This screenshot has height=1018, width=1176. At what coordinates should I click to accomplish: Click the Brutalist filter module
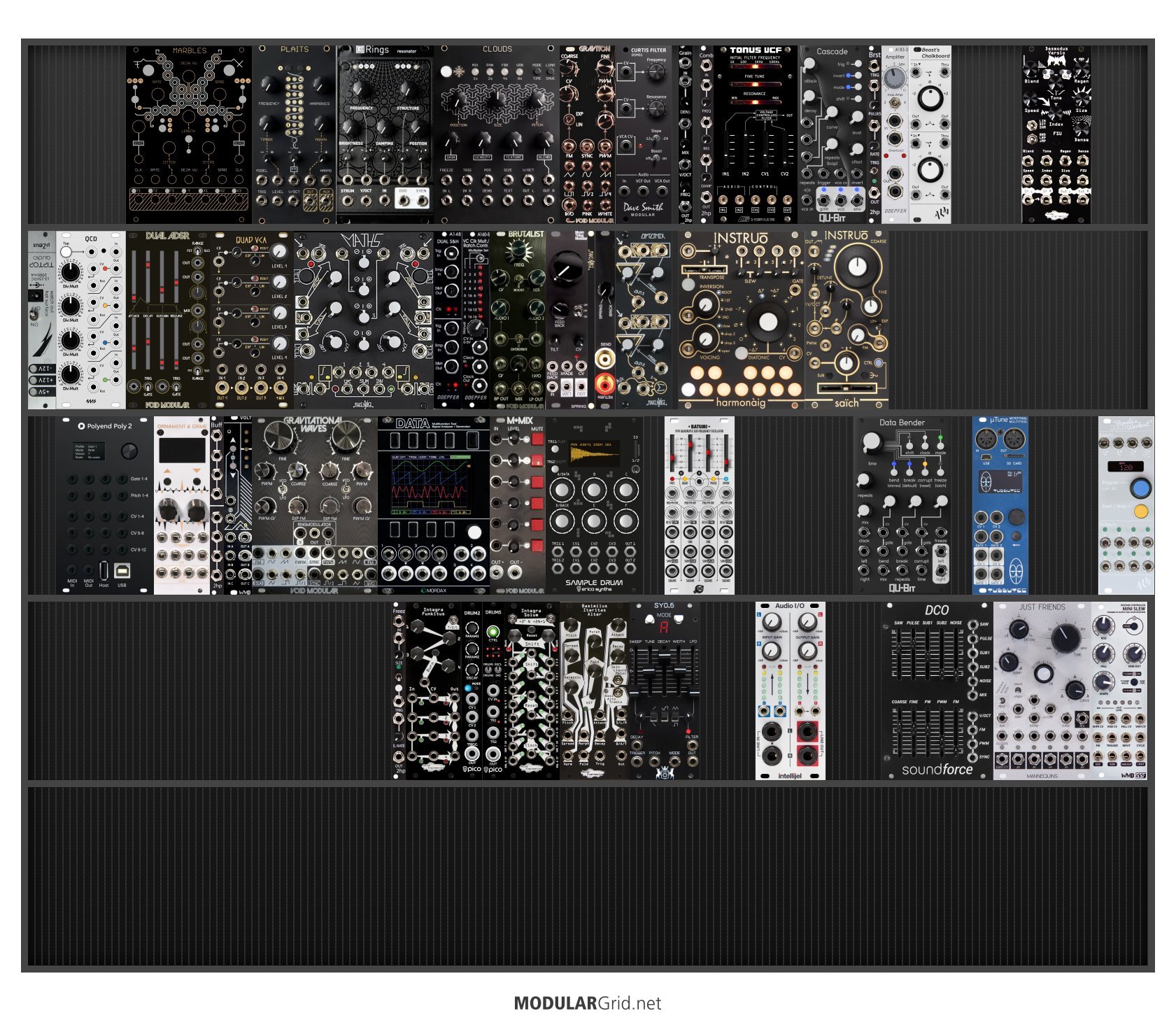tap(518, 320)
